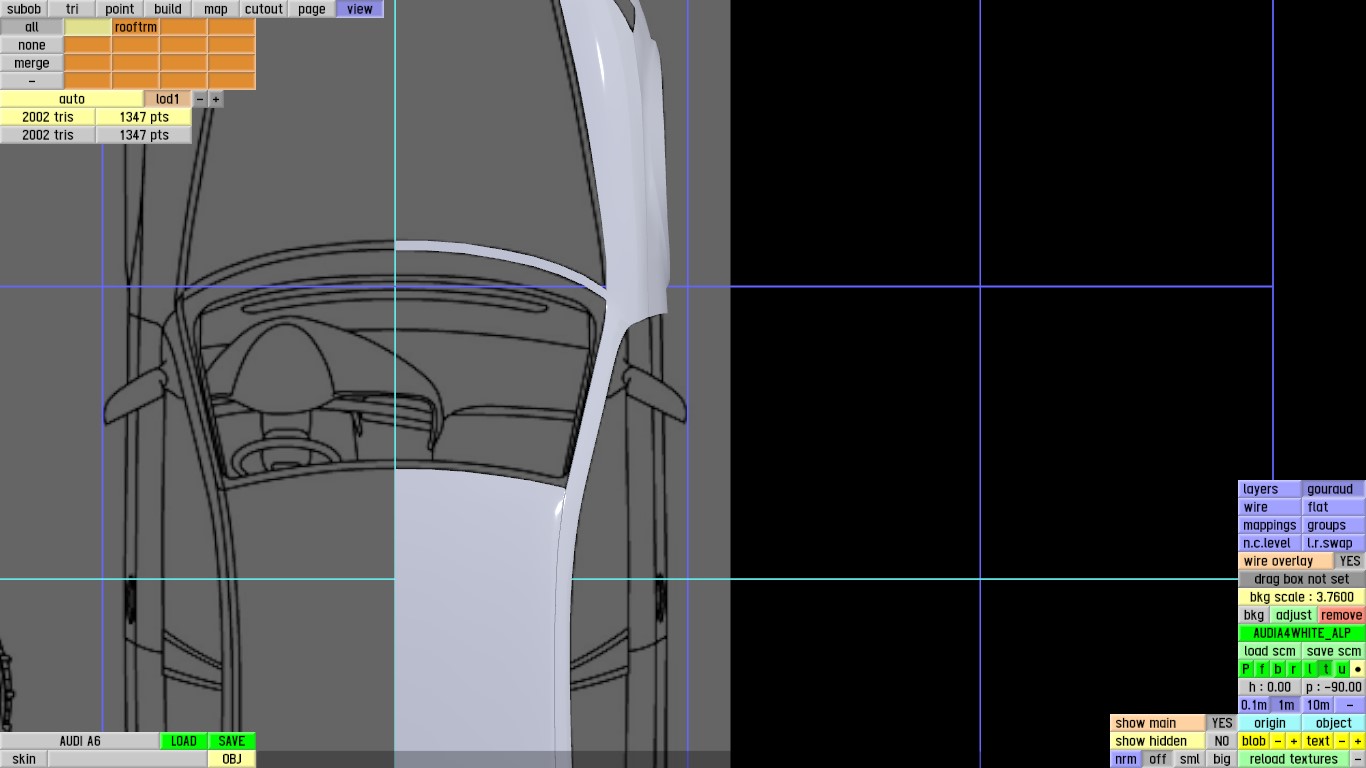The height and width of the screenshot is (768, 1366).
Task: Click the skin button
Action: (x=24, y=759)
